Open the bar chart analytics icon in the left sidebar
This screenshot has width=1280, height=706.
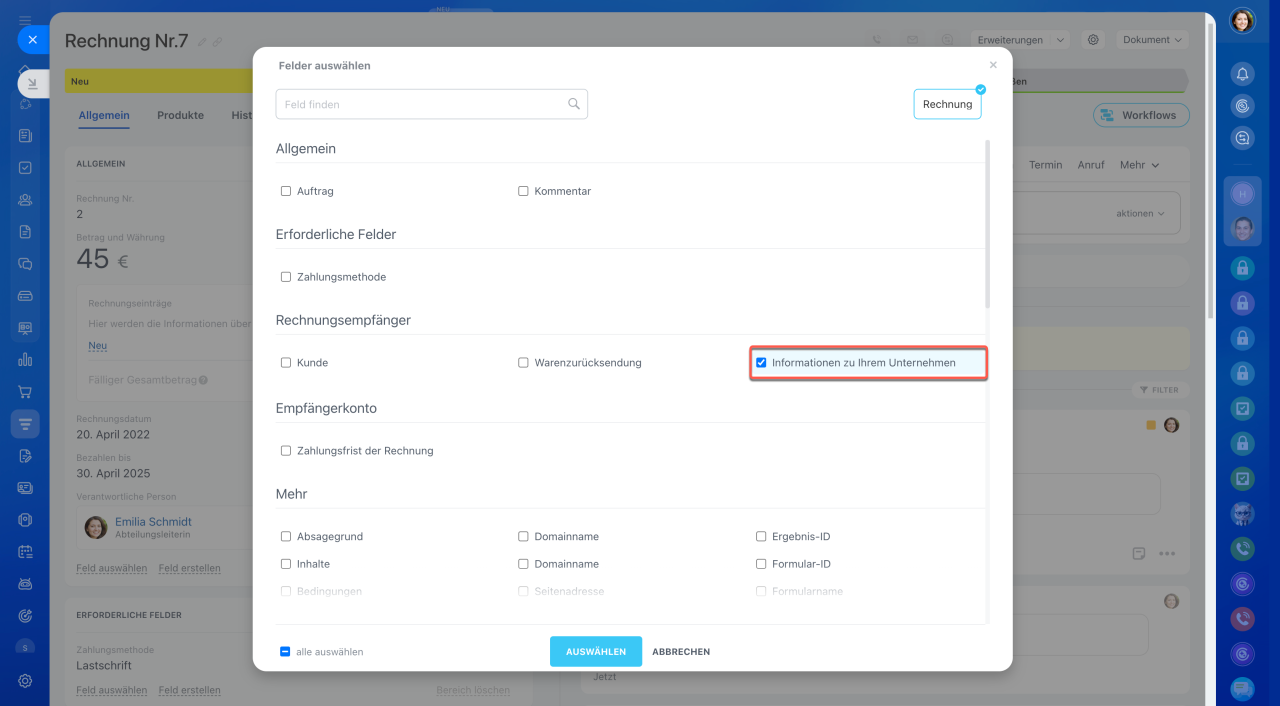tap(25, 360)
